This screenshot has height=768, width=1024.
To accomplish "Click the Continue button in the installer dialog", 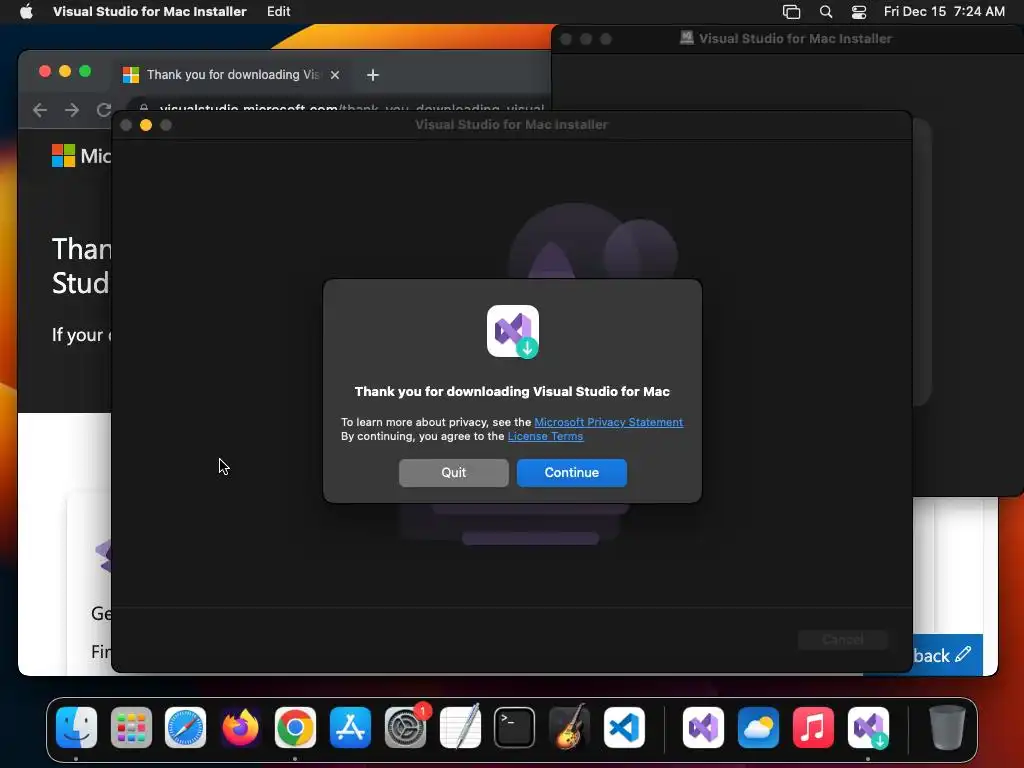I will [571, 472].
